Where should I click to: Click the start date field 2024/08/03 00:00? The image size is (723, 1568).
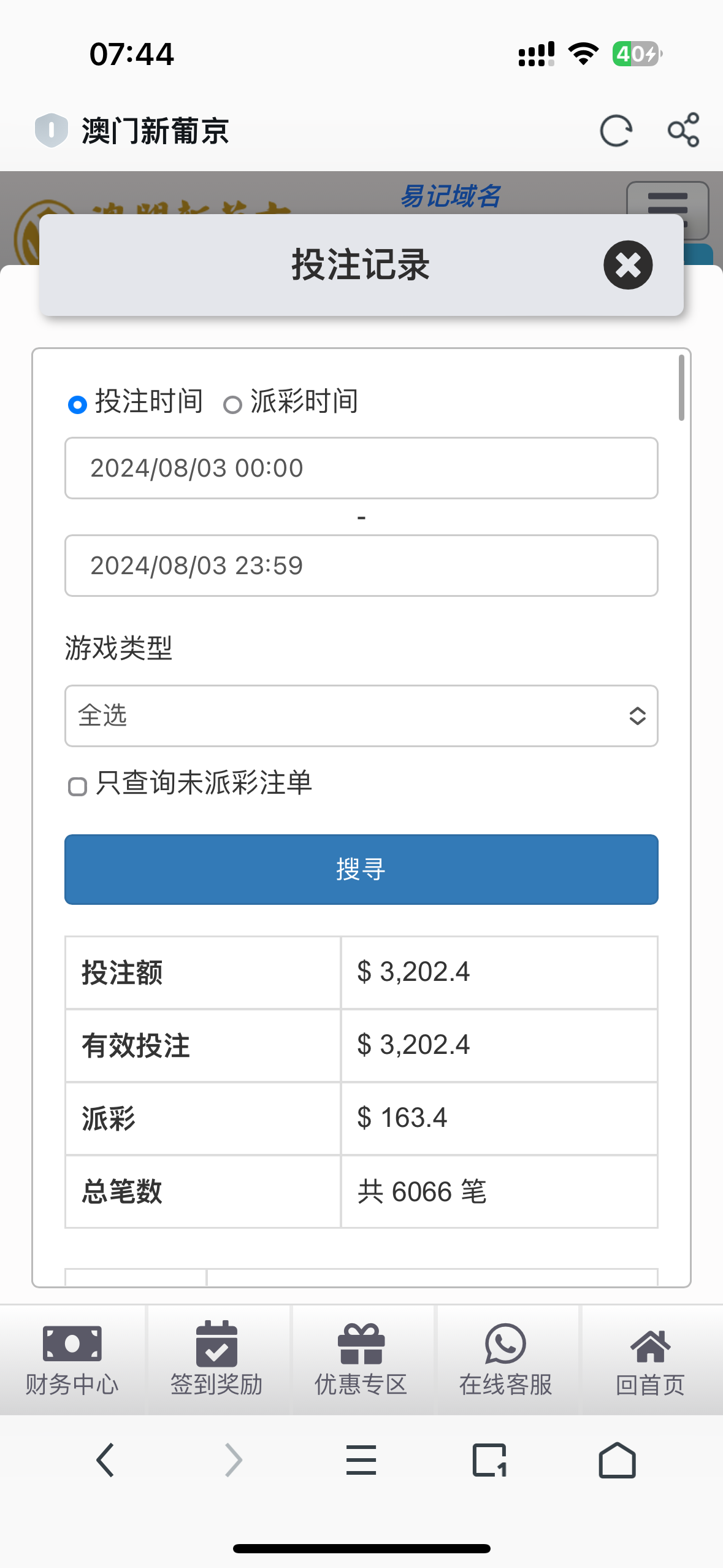click(x=361, y=468)
